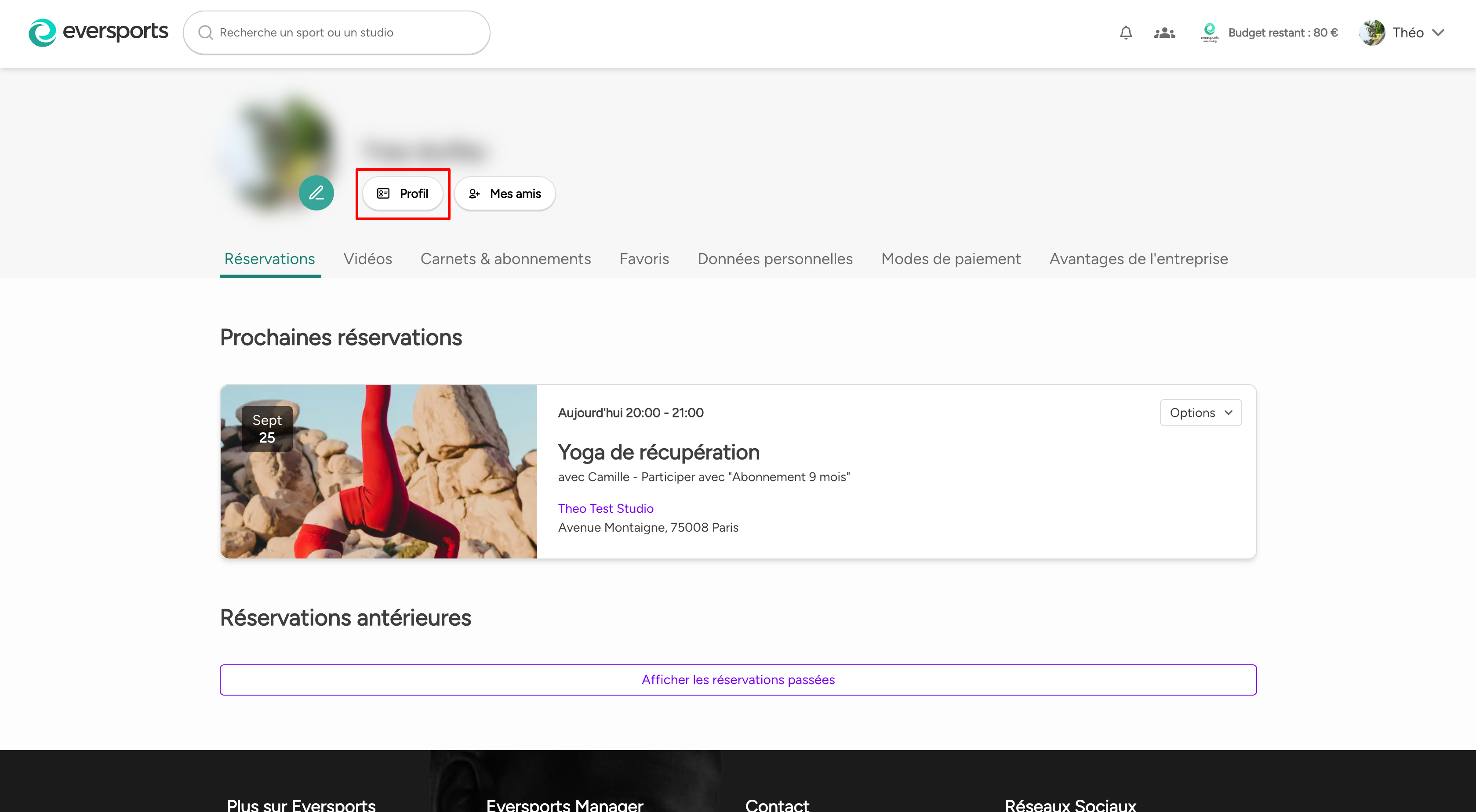Click Afficher les réservations passées button
The height and width of the screenshot is (812, 1476).
pos(738,679)
